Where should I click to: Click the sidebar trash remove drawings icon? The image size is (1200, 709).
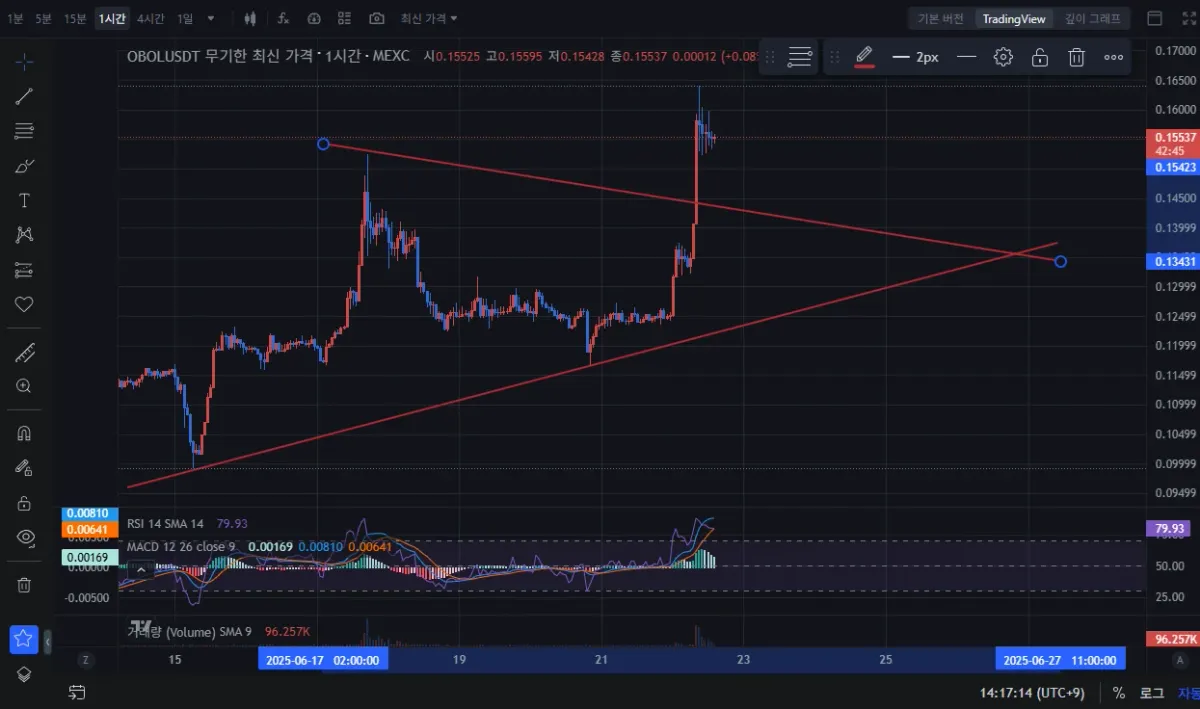click(x=24, y=585)
